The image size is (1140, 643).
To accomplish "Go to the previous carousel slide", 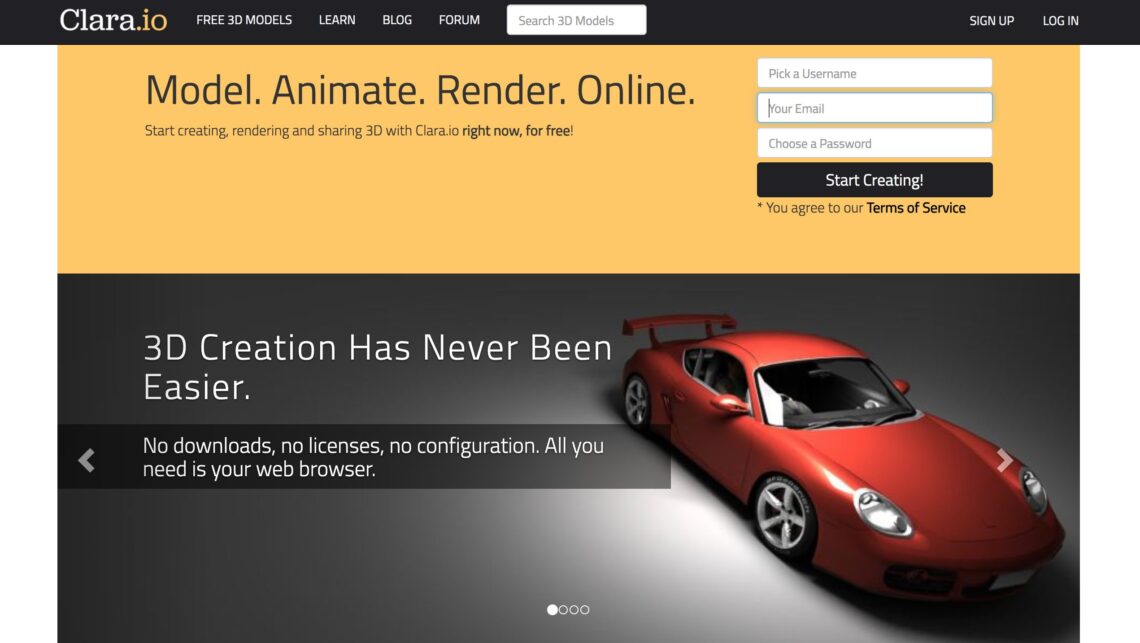I will pyautogui.click(x=86, y=460).
